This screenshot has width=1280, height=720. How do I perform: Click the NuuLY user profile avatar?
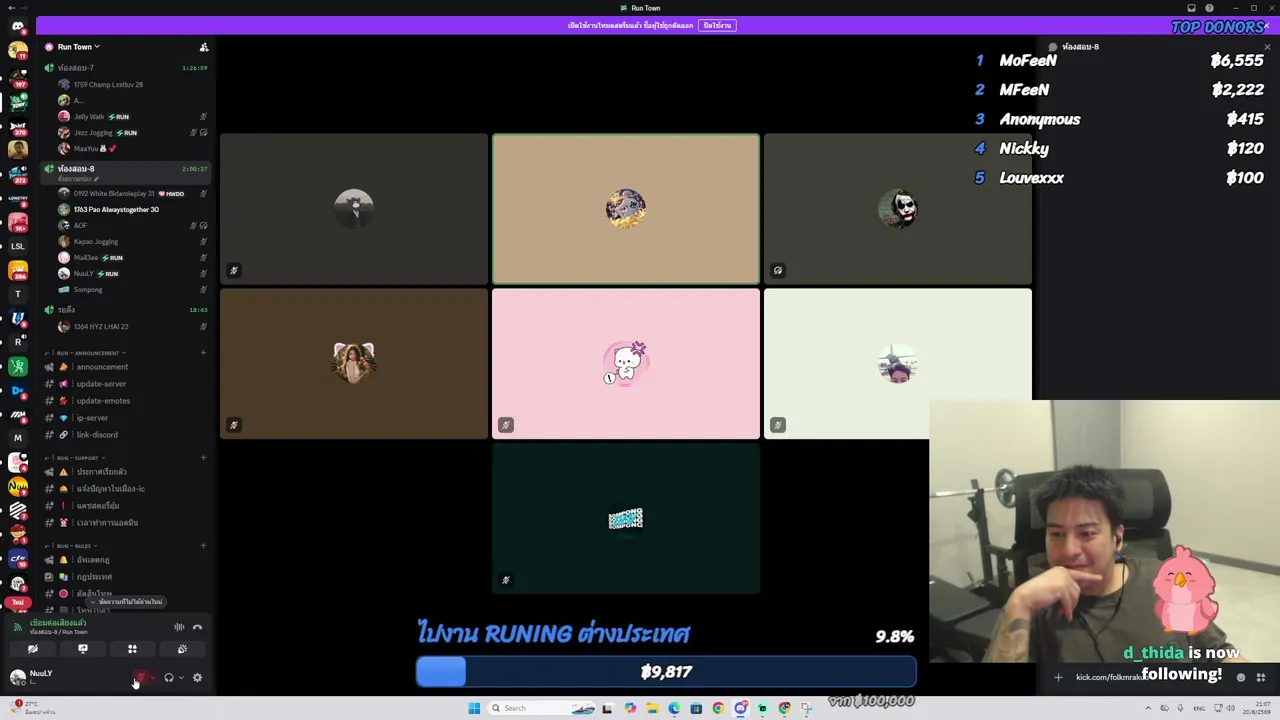tap(18, 677)
